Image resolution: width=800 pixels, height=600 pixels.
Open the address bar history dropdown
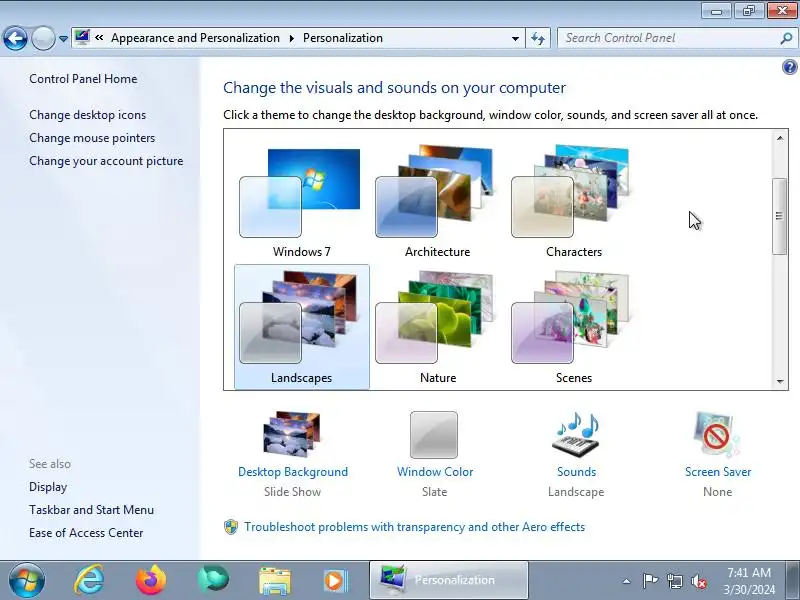coord(515,38)
